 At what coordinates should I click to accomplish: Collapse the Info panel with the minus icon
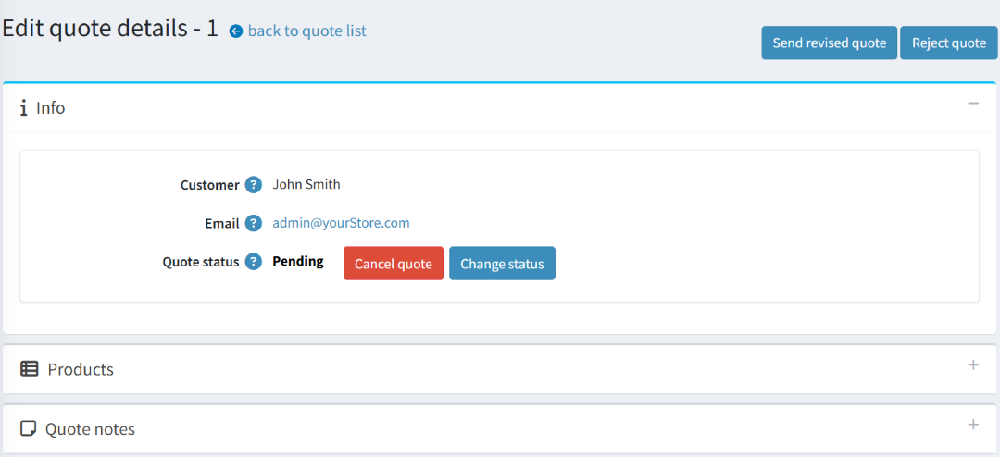click(x=973, y=104)
